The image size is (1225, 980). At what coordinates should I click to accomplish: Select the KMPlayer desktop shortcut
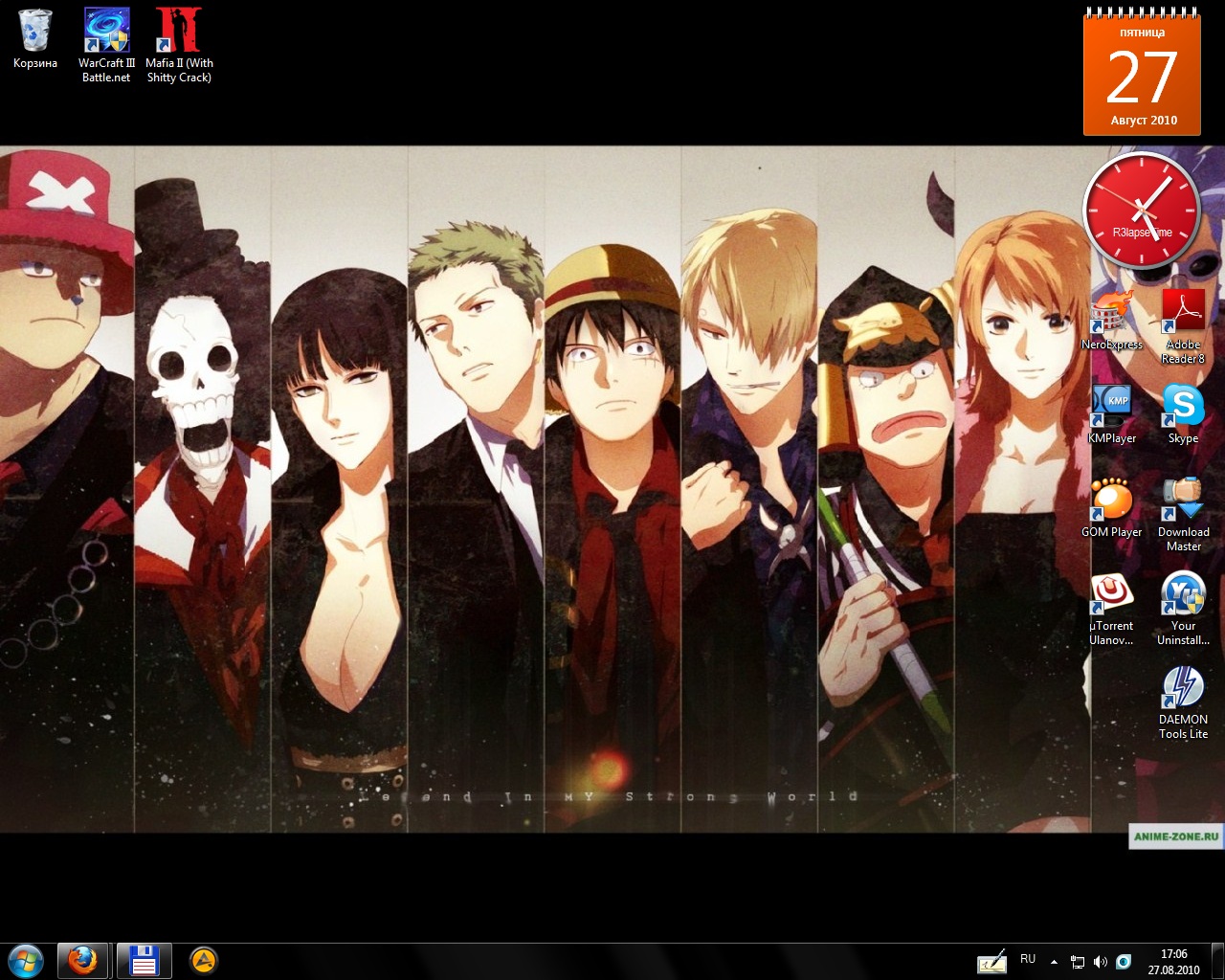[1112, 414]
